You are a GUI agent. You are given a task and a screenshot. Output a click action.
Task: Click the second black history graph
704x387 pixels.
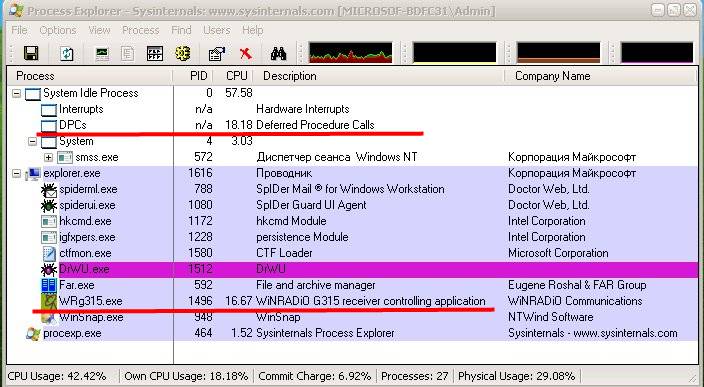(454, 53)
